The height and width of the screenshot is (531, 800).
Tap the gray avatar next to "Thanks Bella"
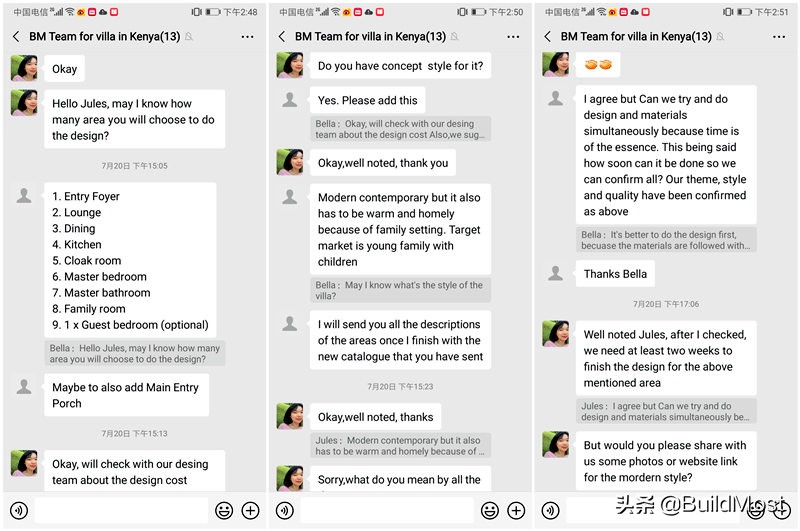556,273
